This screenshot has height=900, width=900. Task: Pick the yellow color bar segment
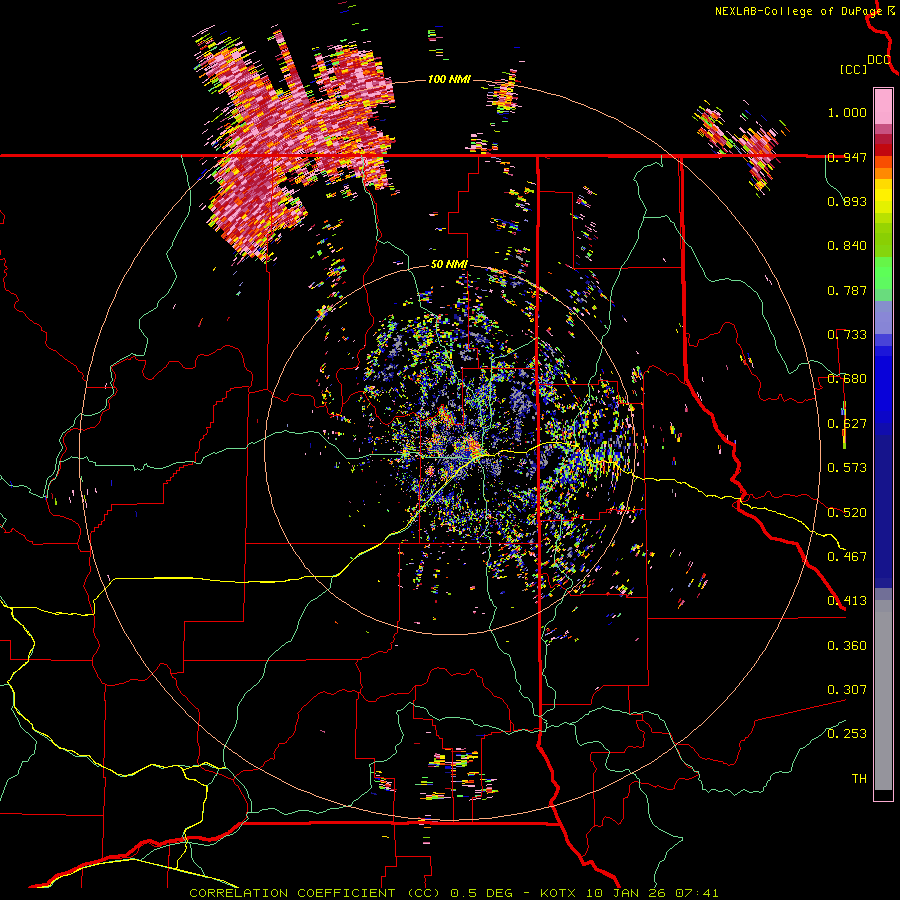click(x=883, y=196)
